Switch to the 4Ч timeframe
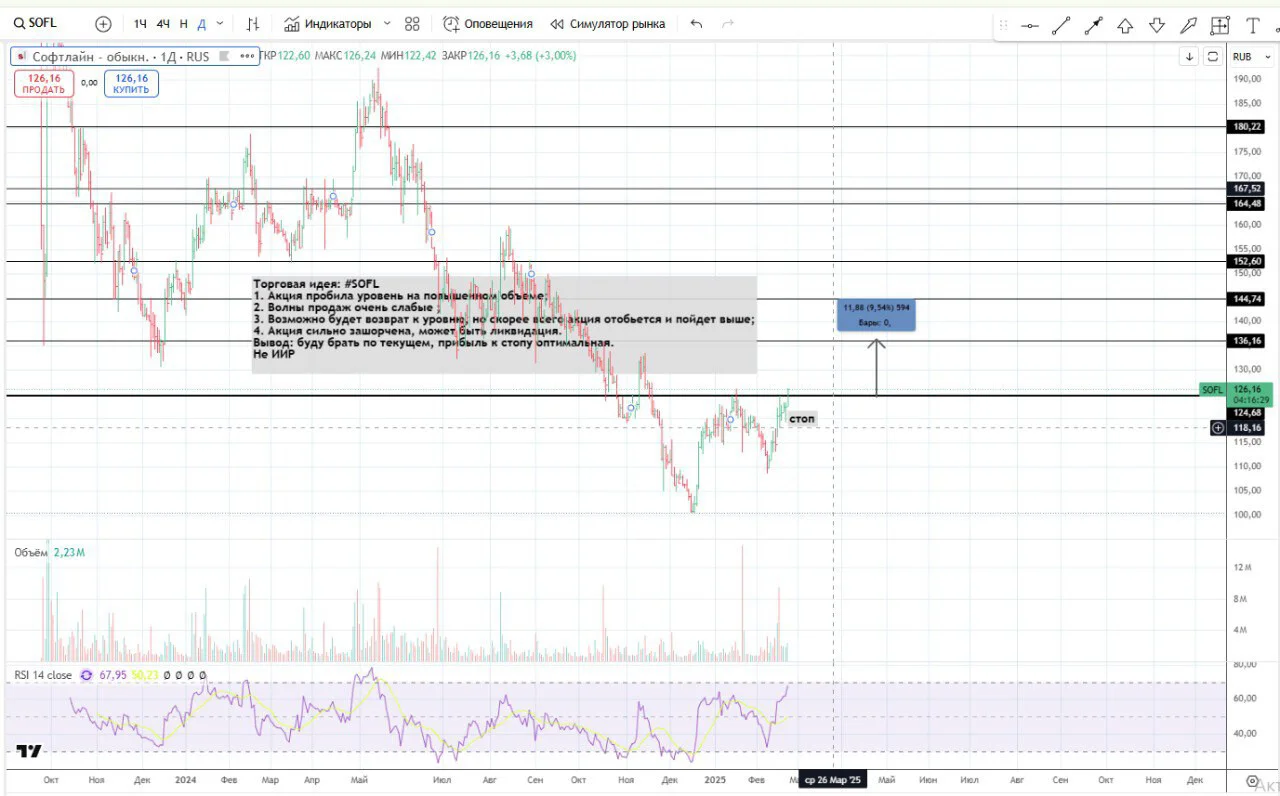This screenshot has width=1280, height=796. (x=163, y=23)
